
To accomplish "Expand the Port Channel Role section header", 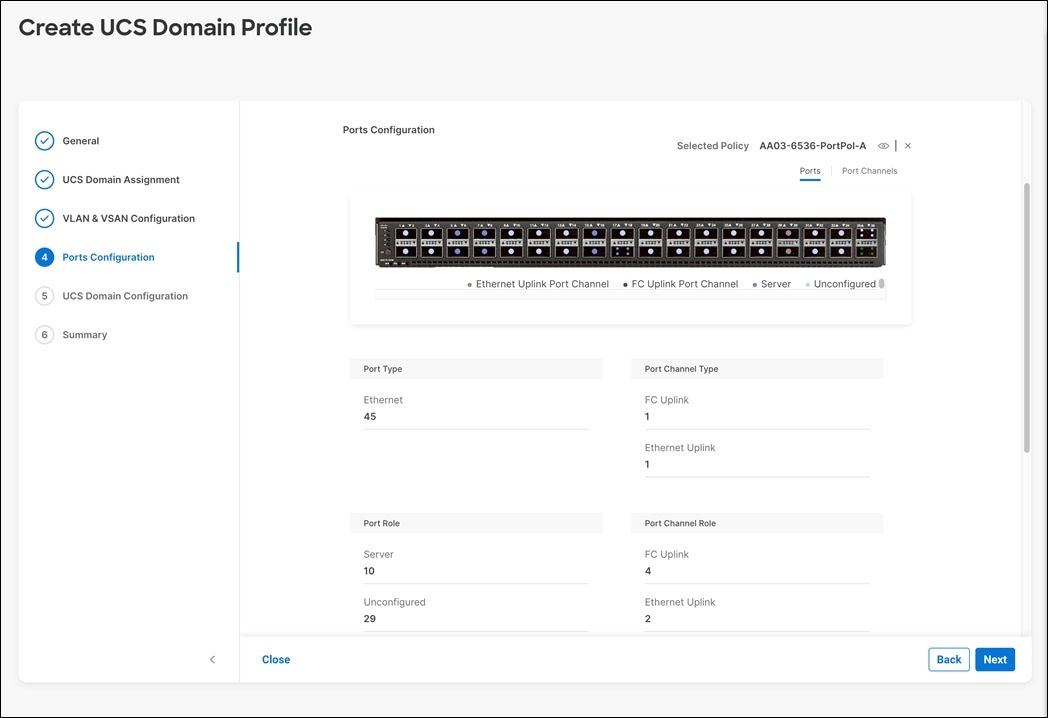I will click(x=757, y=522).
